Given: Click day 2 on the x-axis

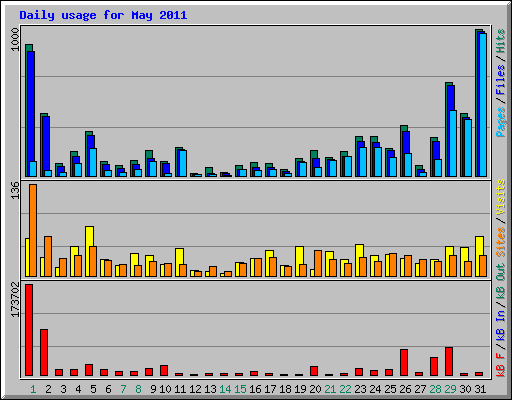Looking at the screenshot, I should point(48,389).
